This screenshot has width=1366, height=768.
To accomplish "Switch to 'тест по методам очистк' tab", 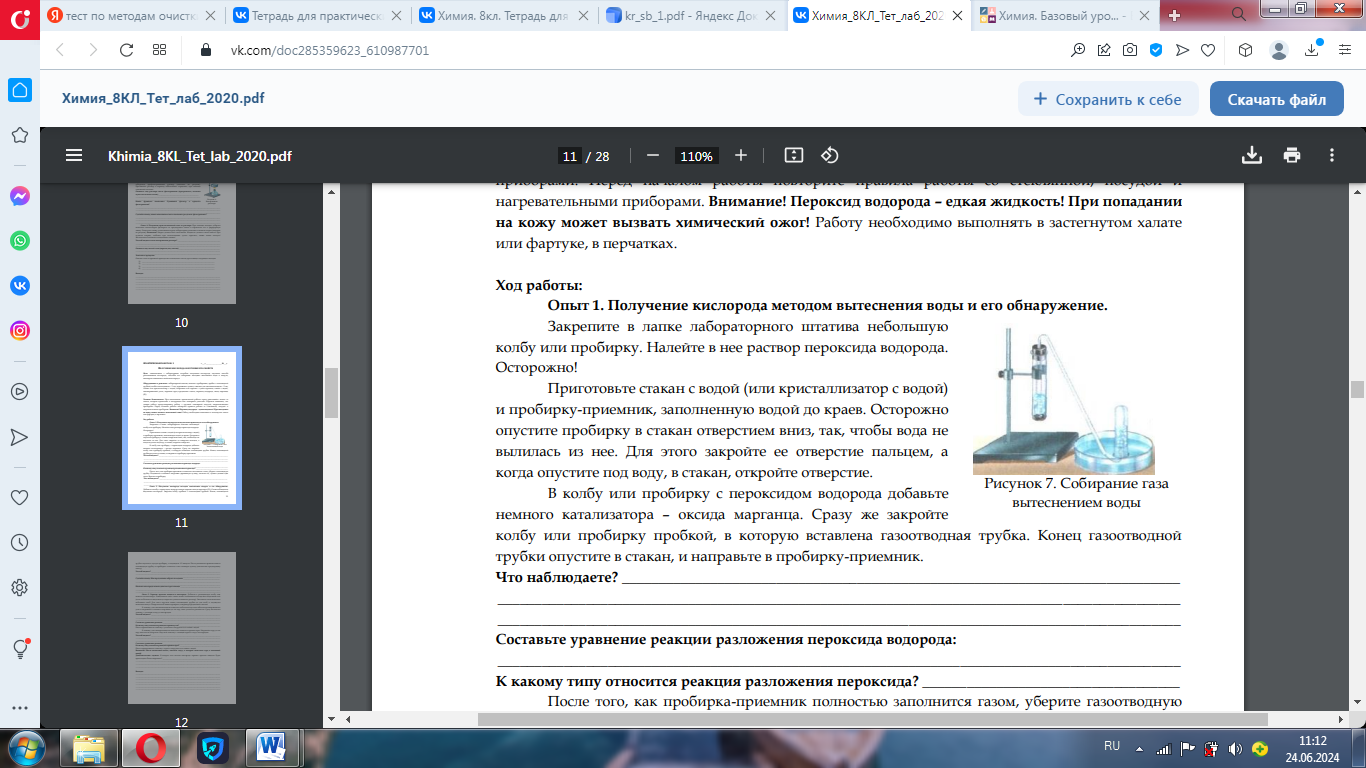I will (133, 15).
